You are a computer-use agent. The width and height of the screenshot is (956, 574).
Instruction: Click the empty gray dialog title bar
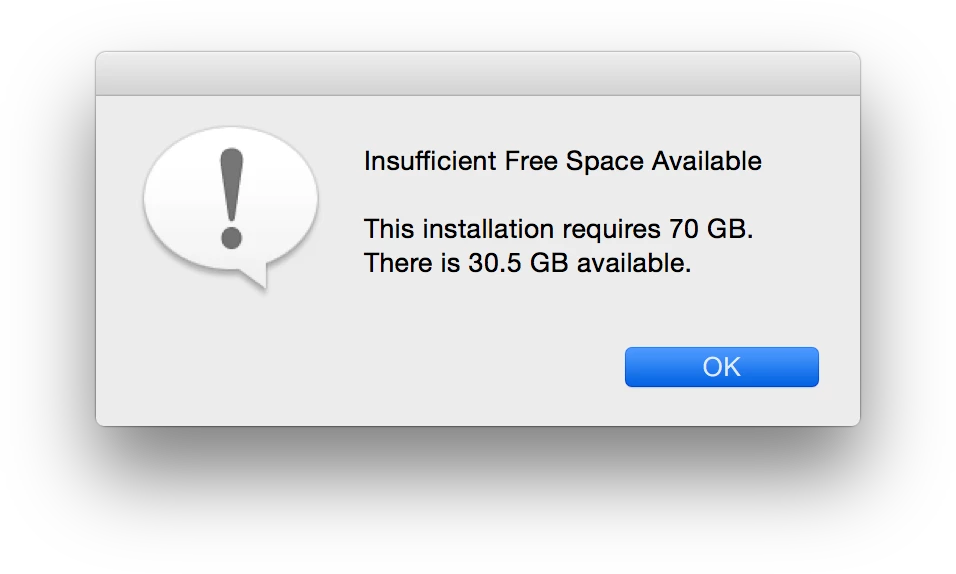477,73
